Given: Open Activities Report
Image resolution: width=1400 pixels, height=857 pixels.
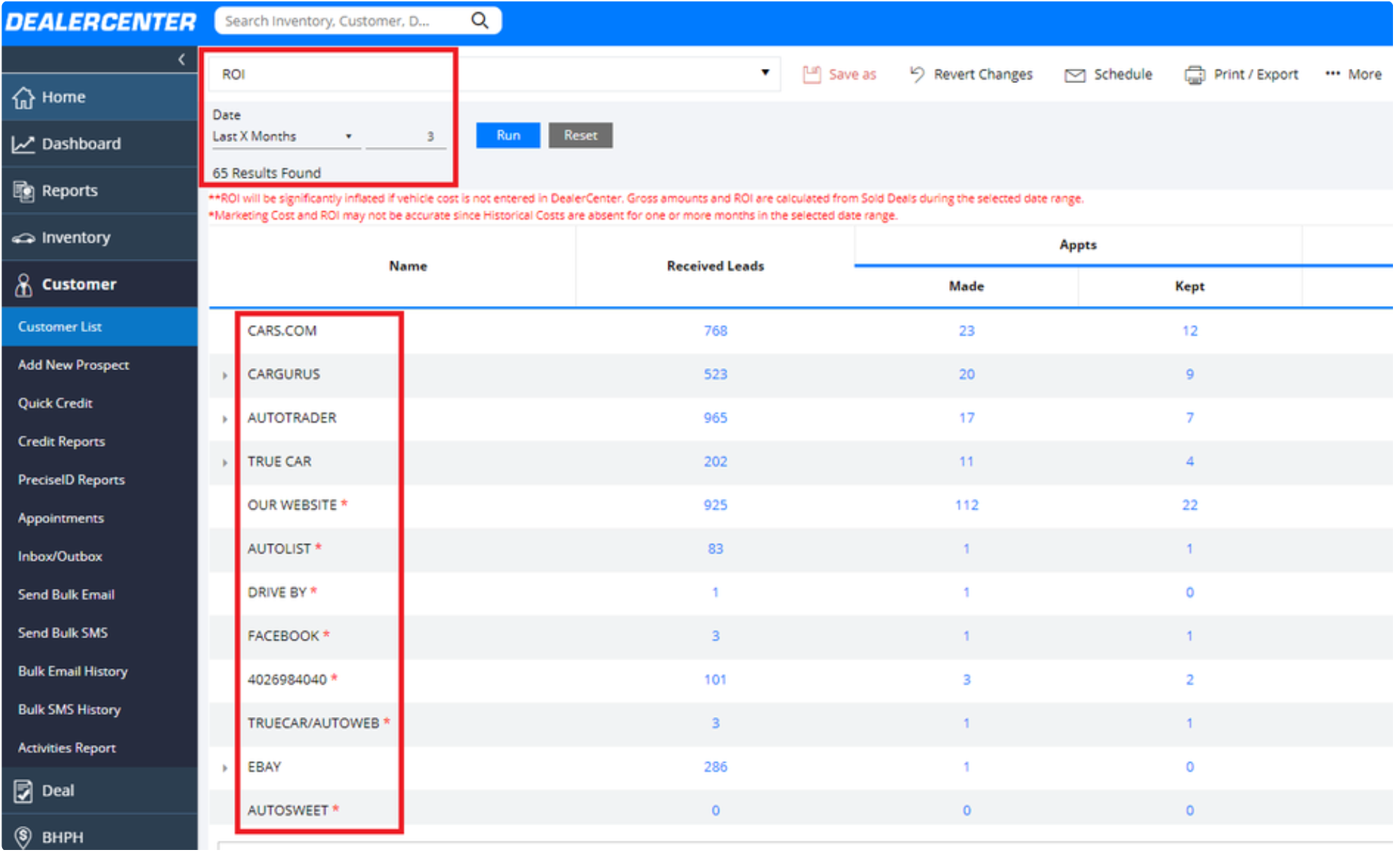Looking at the screenshot, I should (x=67, y=748).
